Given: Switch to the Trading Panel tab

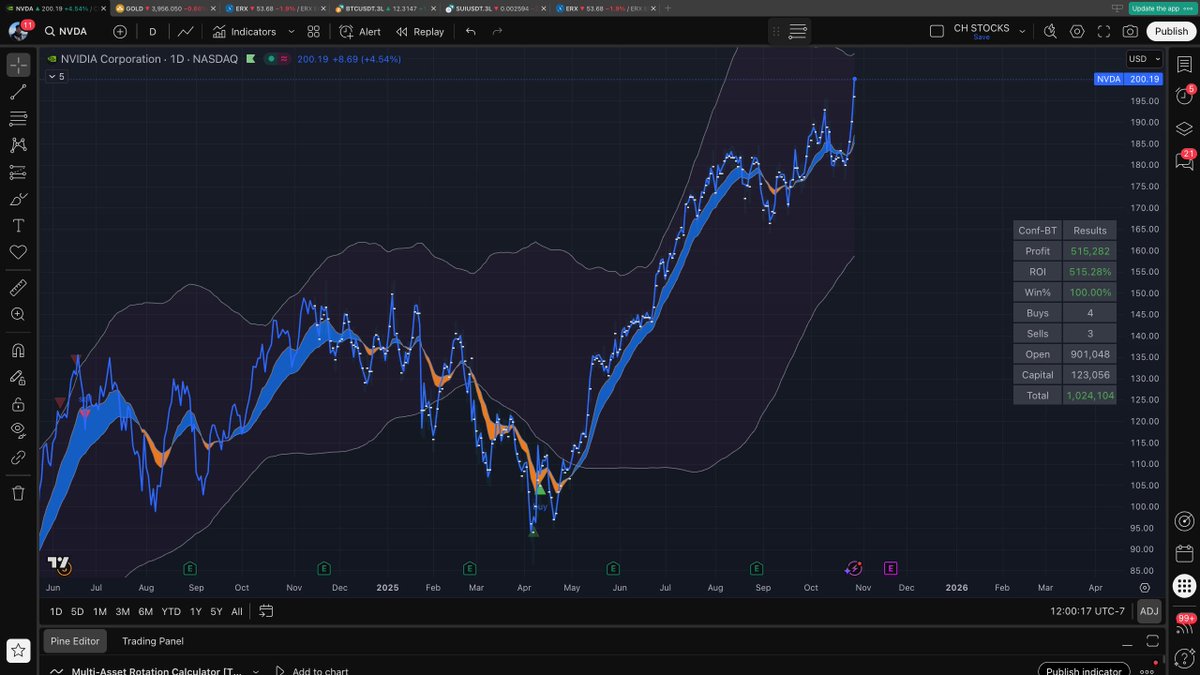Looking at the screenshot, I should click(153, 641).
